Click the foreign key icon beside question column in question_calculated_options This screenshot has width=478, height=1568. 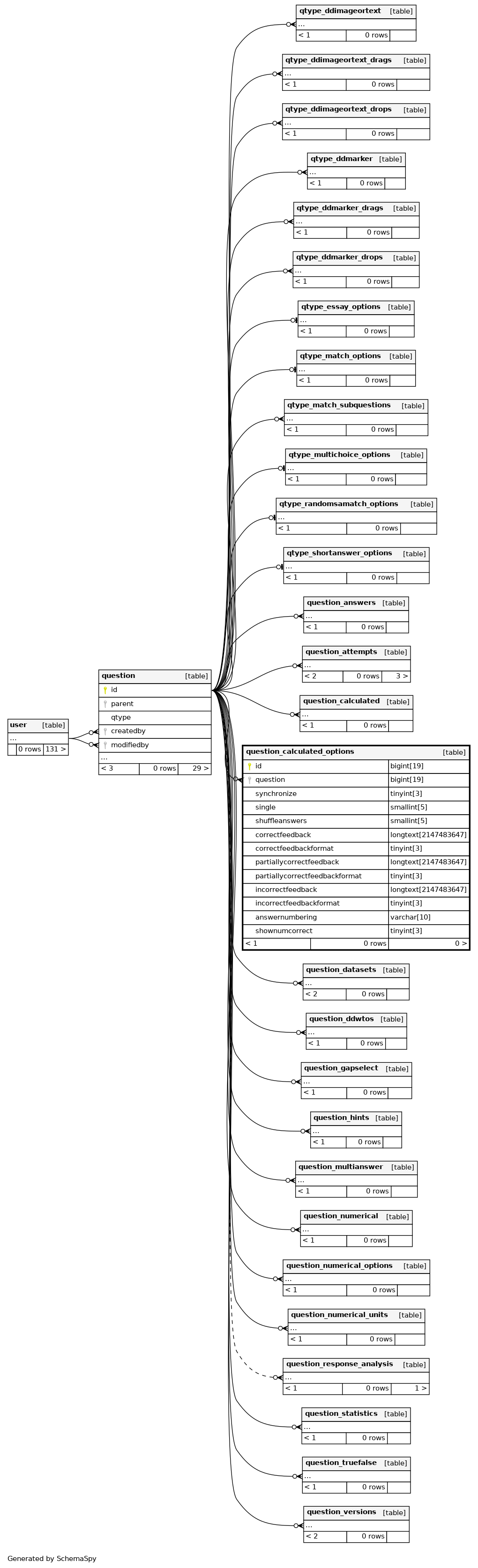249,780
